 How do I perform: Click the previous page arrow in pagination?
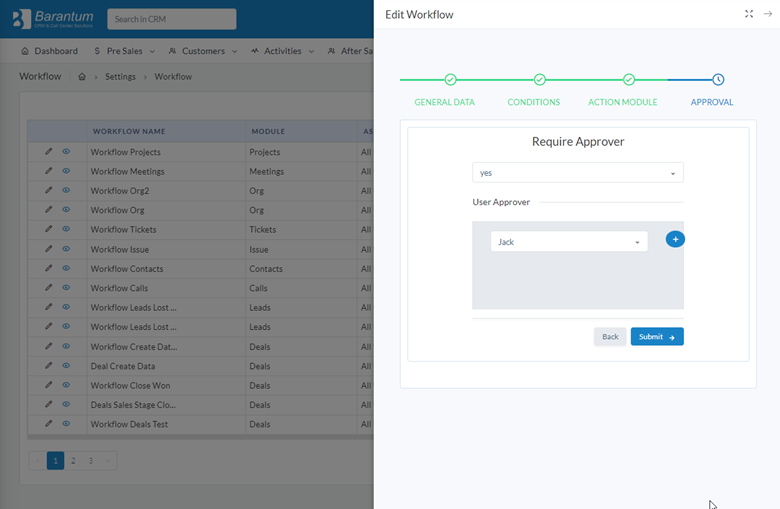(38, 461)
